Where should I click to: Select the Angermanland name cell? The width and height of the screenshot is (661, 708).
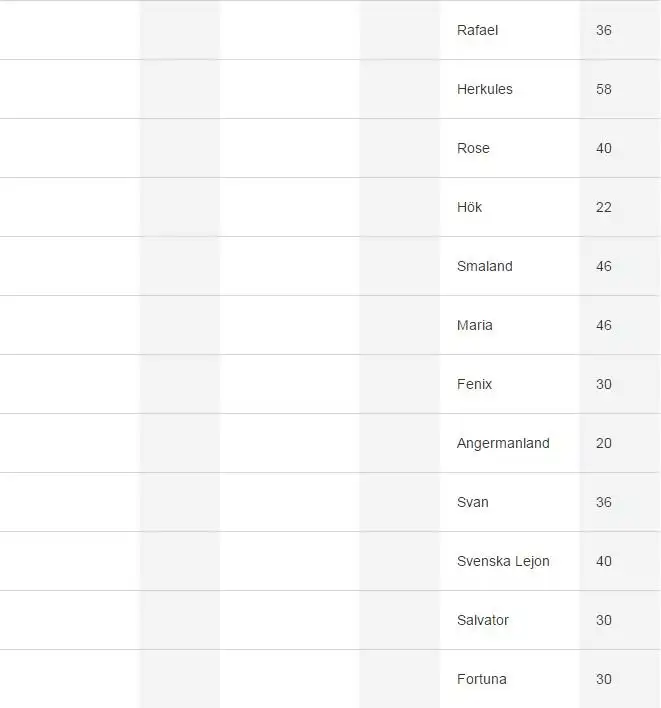pyautogui.click(x=503, y=443)
